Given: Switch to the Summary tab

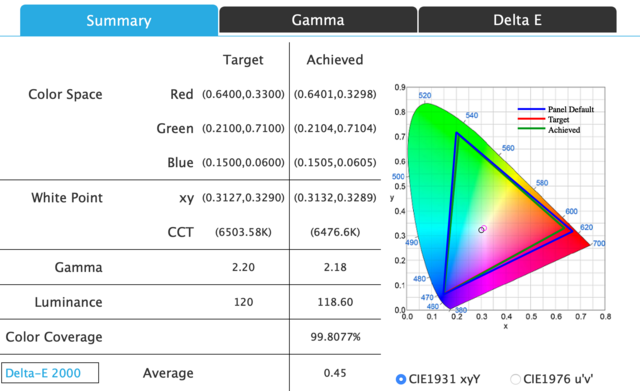Looking at the screenshot, I should [119, 20].
